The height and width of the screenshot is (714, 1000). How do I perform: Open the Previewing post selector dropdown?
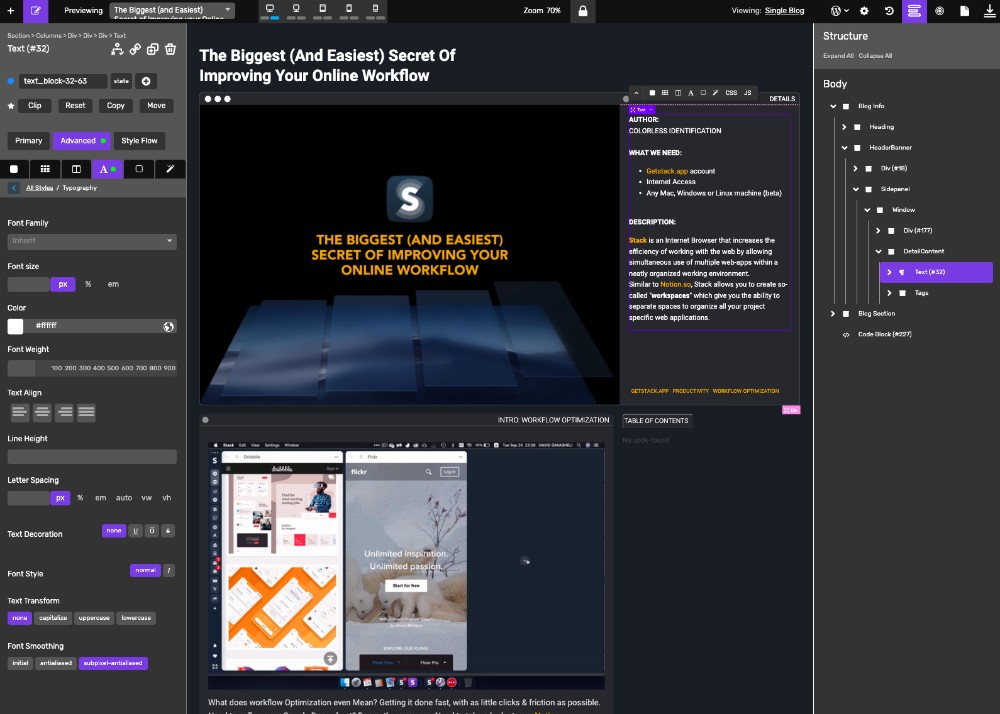coord(172,11)
